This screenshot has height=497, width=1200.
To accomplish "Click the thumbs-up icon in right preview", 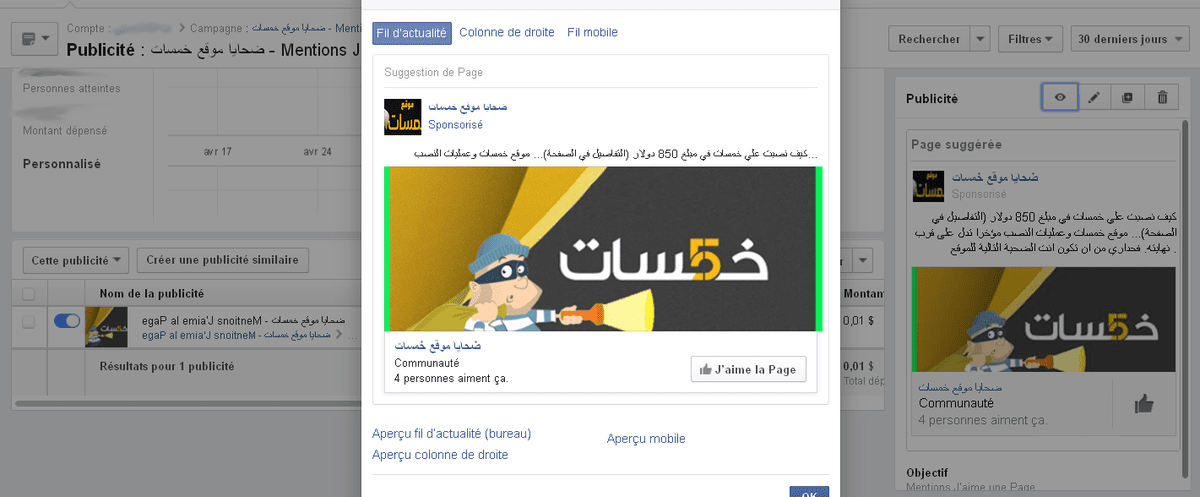I will click(1144, 404).
